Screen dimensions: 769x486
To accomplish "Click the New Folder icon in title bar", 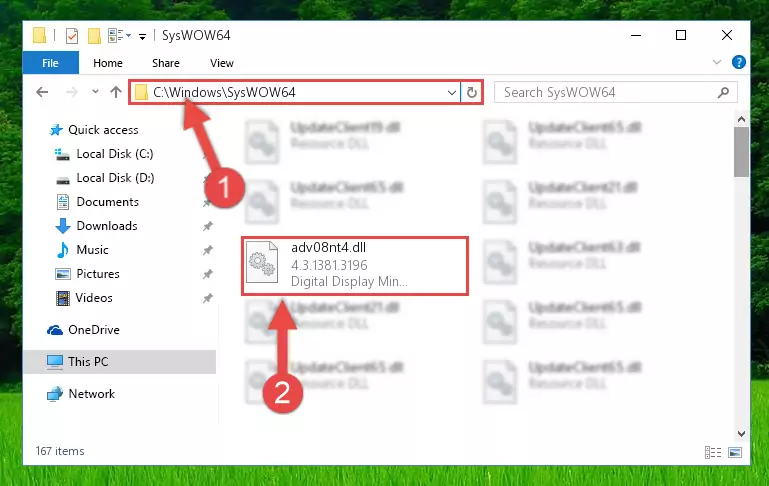I will (x=94, y=36).
